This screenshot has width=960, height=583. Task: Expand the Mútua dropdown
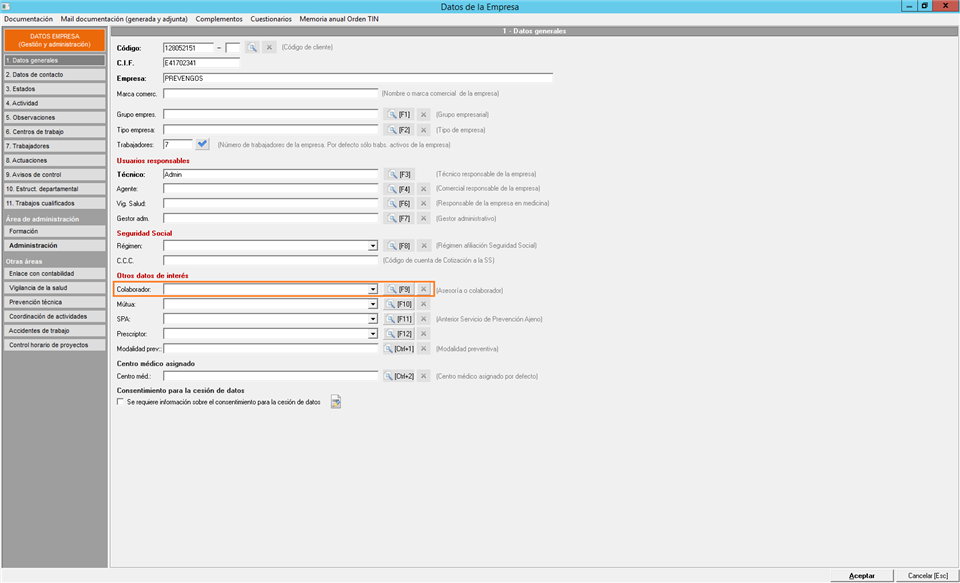click(x=373, y=304)
